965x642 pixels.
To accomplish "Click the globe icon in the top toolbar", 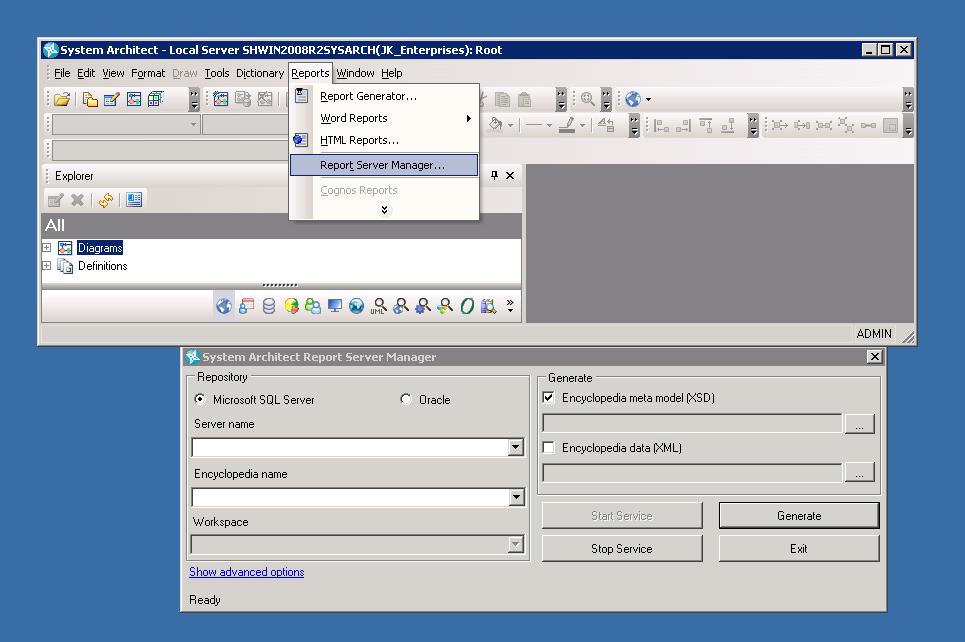I will click(633, 99).
